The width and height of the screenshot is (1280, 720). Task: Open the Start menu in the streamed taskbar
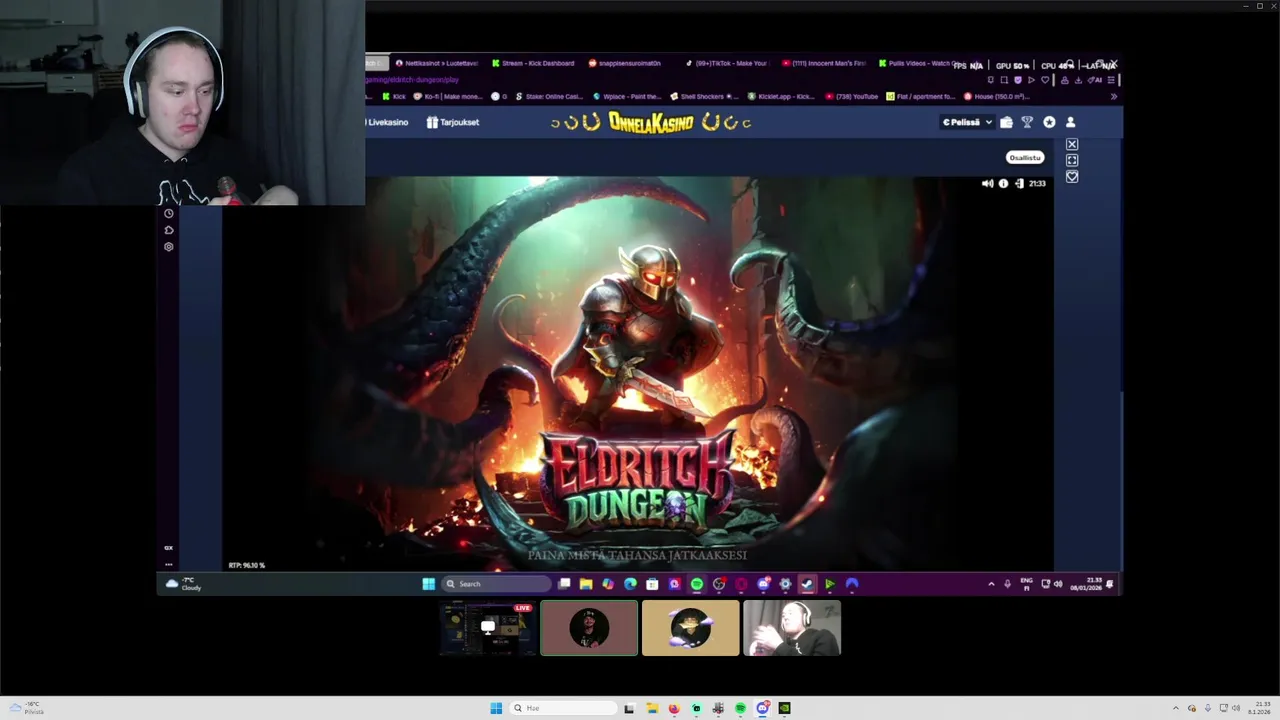click(x=429, y=584)
